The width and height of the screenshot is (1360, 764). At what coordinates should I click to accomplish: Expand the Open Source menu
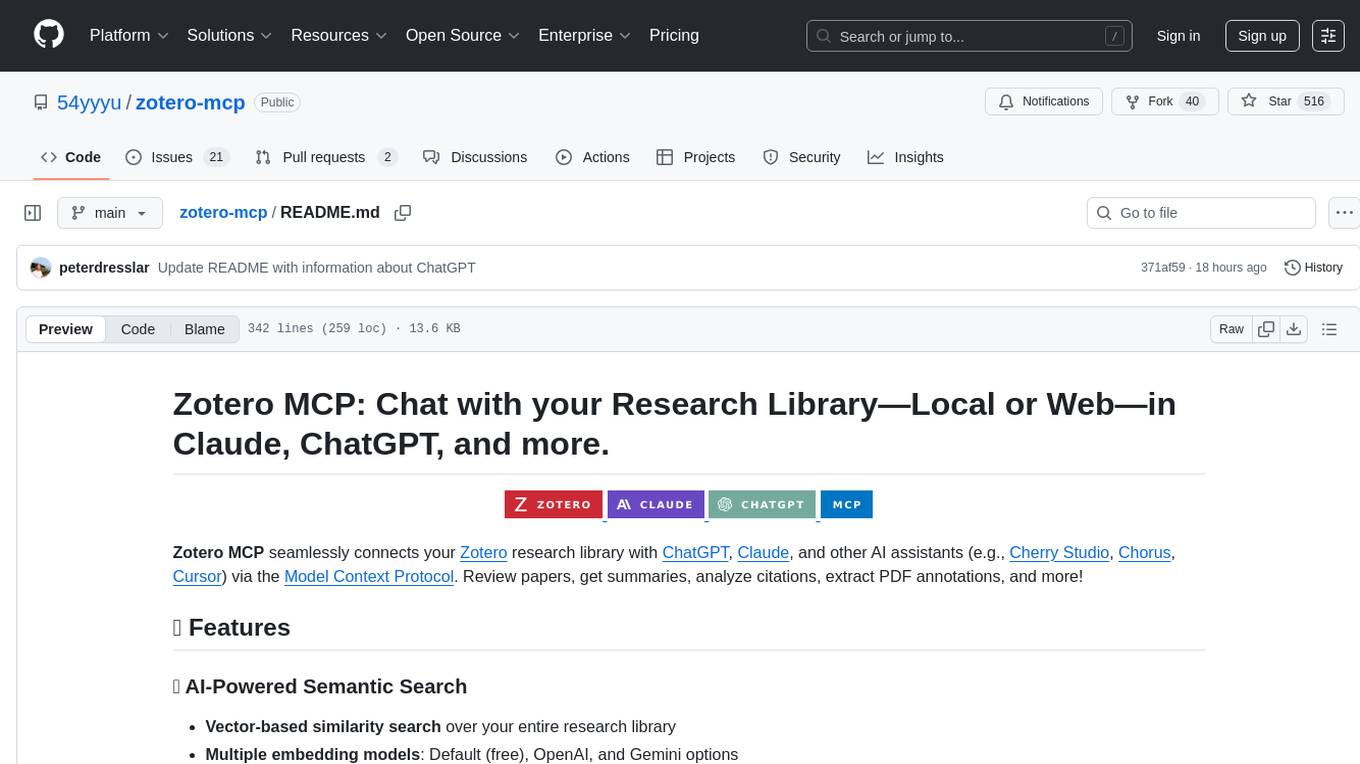[463, 35]
